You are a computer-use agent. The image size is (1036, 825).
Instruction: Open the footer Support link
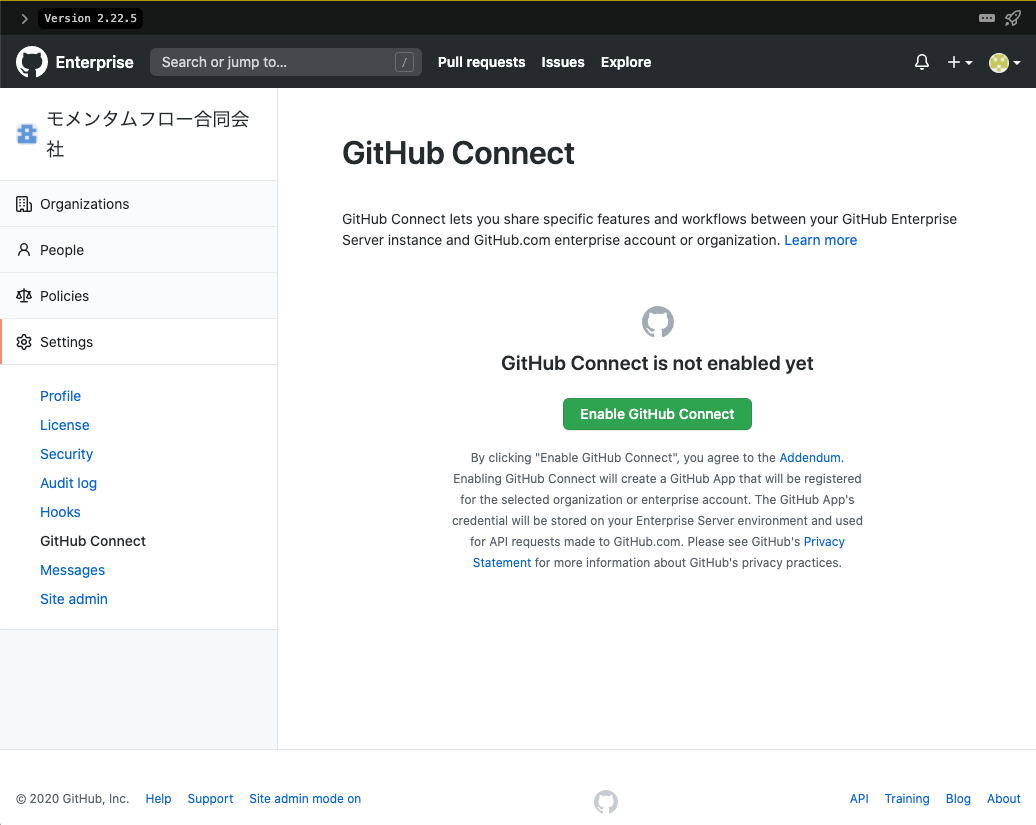pos(210,799)
